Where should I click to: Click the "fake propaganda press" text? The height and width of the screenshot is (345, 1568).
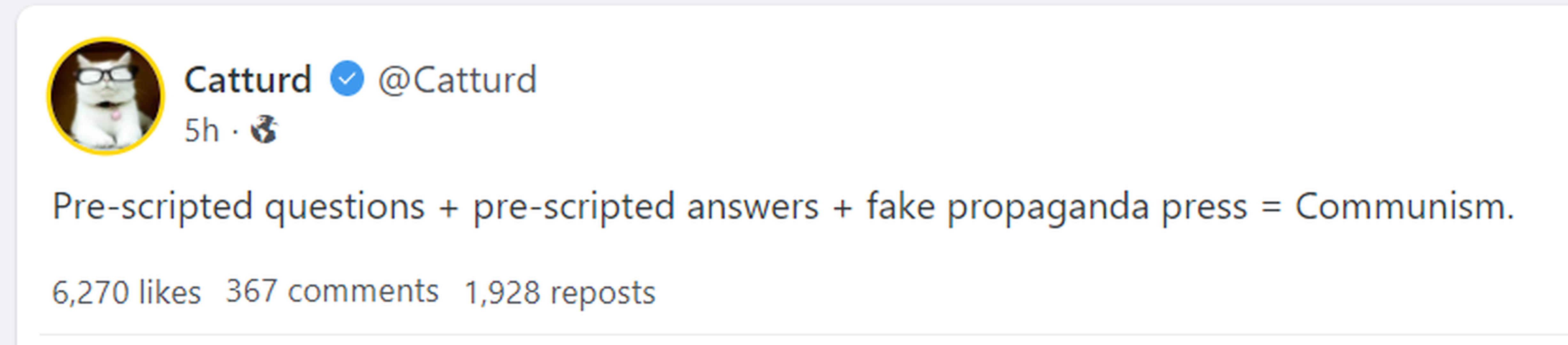pyautogui.click(x=1057, y=207)
